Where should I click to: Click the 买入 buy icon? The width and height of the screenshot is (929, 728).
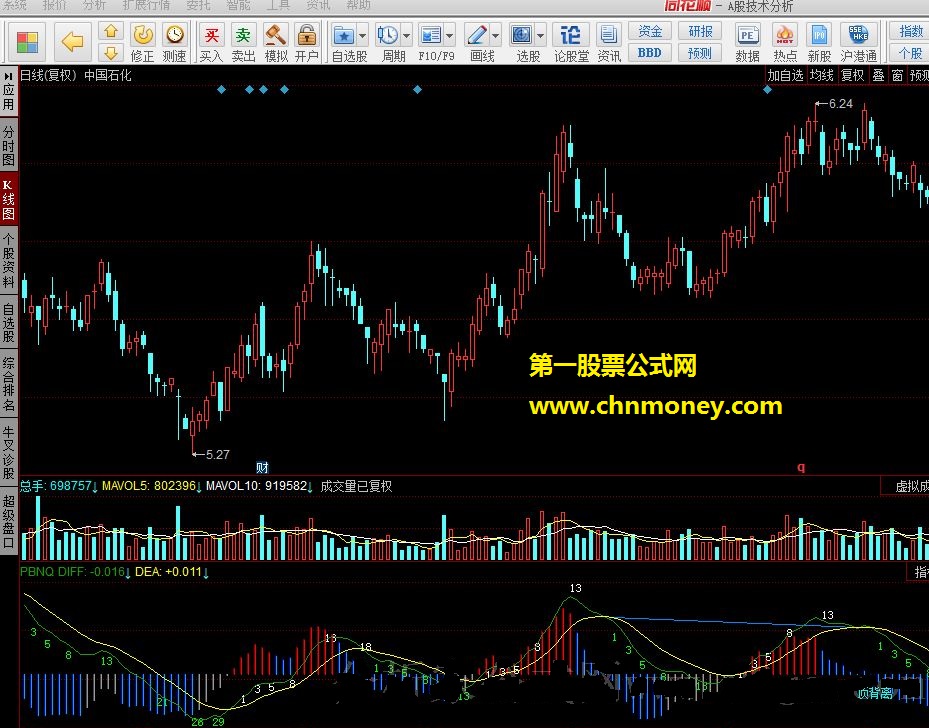click(211, 34)
